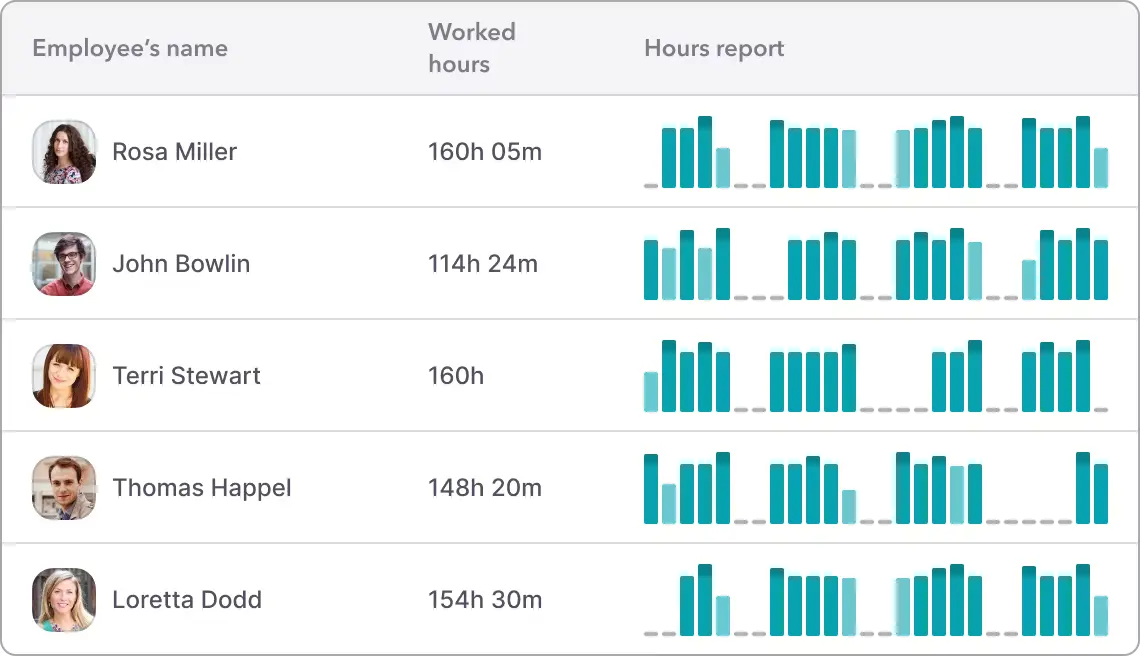Click Thomas Happel's "148h 20m" value

483,487
